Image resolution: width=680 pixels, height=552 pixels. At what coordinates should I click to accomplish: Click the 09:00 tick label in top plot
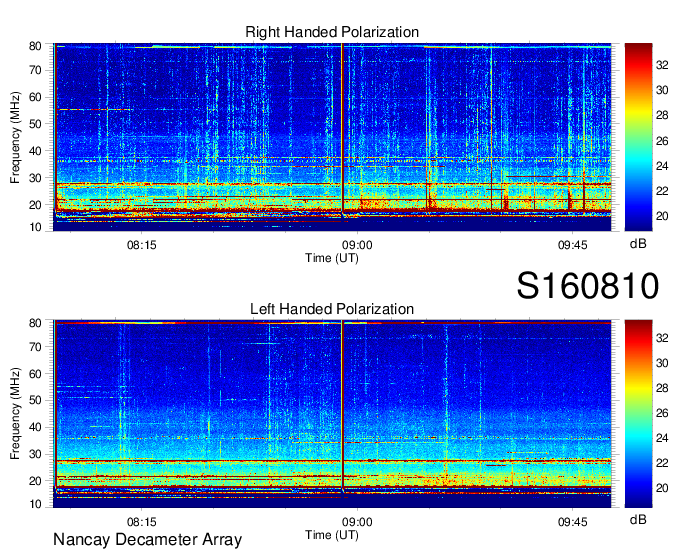tap(357, 245)
